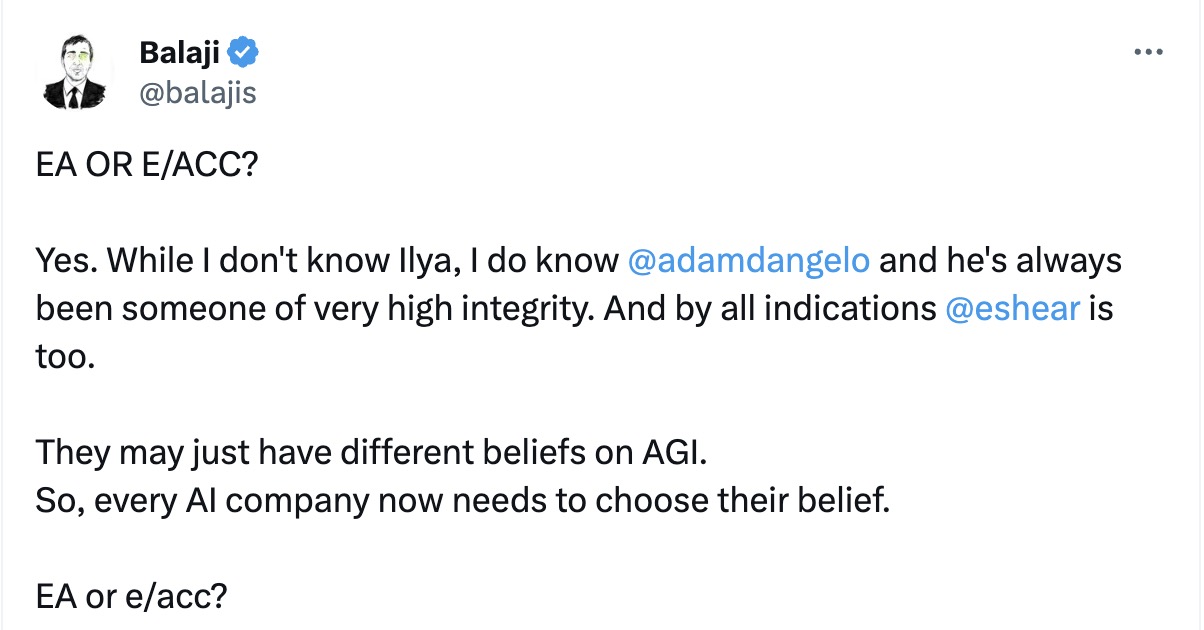Open the @balajis handle link
1204x630 pixels.
[199, 93]
